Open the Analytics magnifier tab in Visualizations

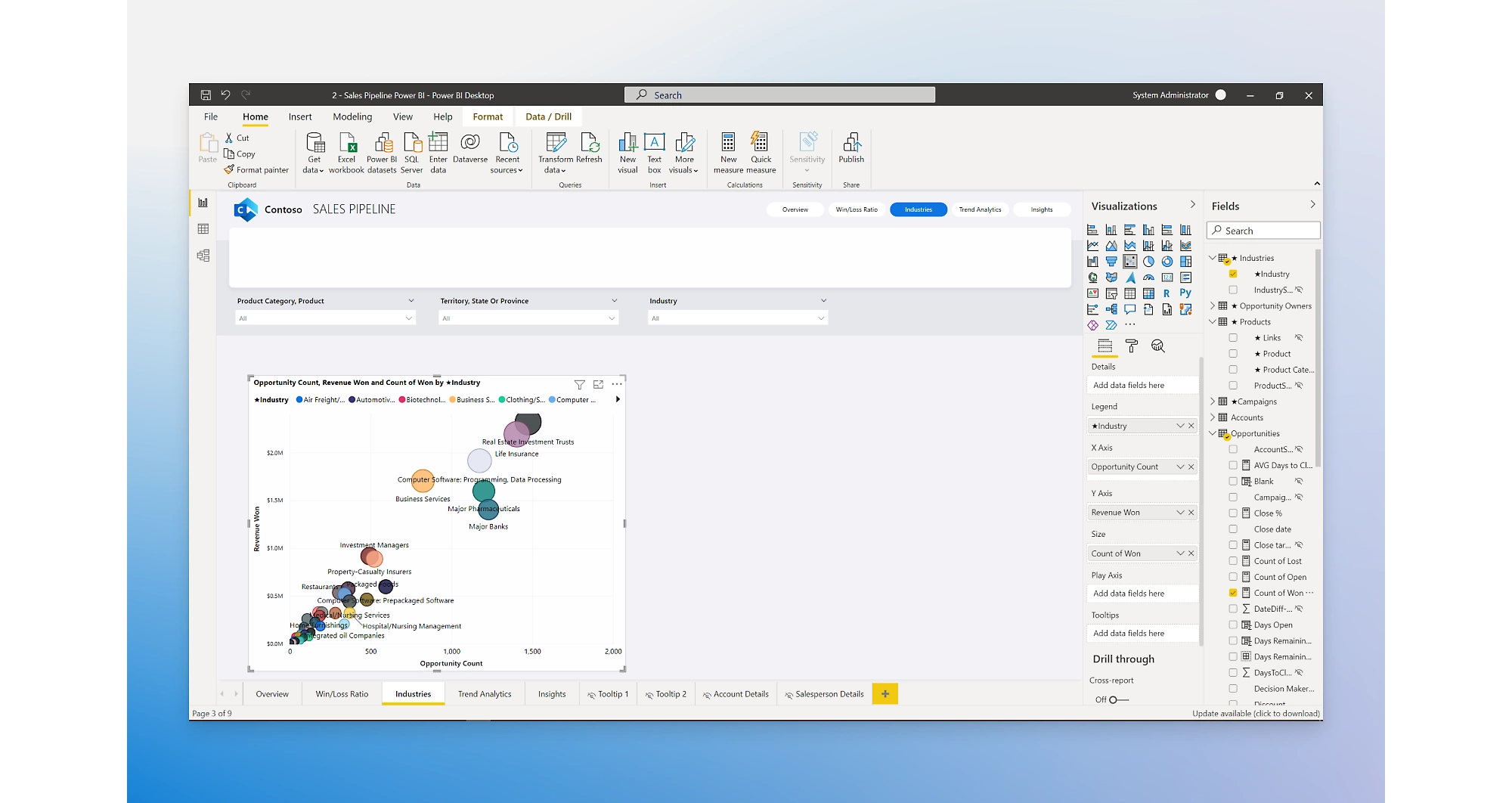1157,346
